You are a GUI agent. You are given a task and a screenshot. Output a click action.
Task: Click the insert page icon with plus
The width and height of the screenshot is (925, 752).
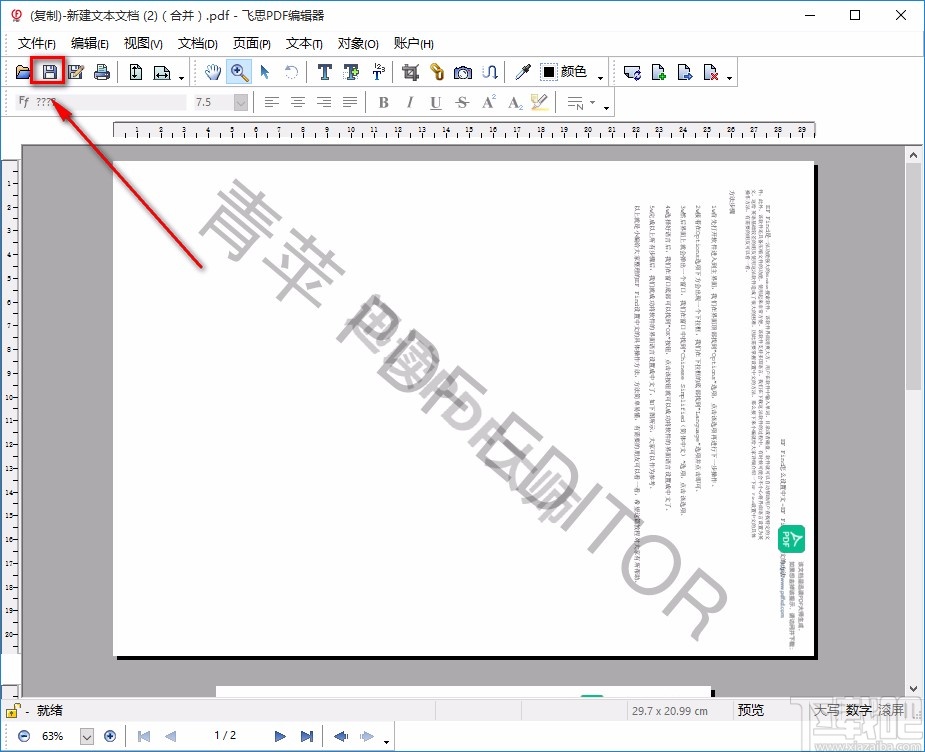pyautogui.click(x=658, y=72)
